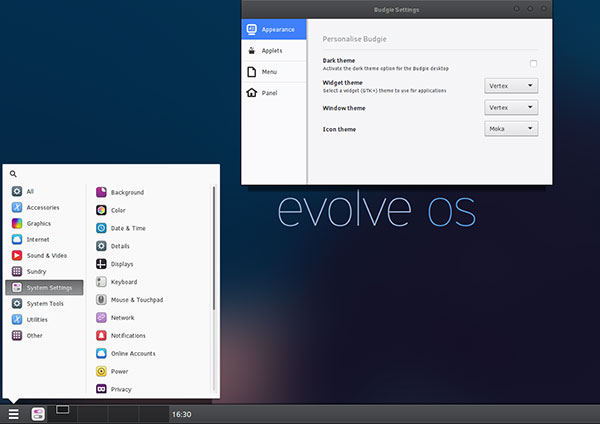Open the Color settings icon

click(x=101, y=210)
